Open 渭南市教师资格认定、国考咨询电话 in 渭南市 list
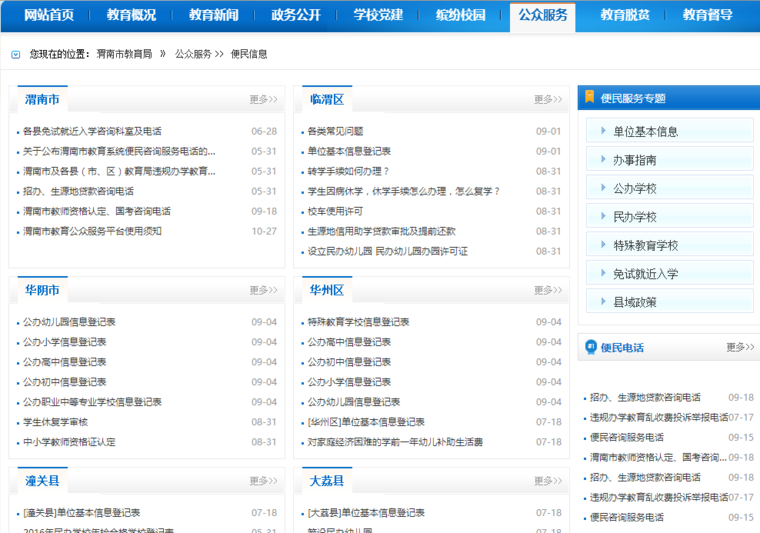The image size is (760, 533). click(x=97, y=211)
